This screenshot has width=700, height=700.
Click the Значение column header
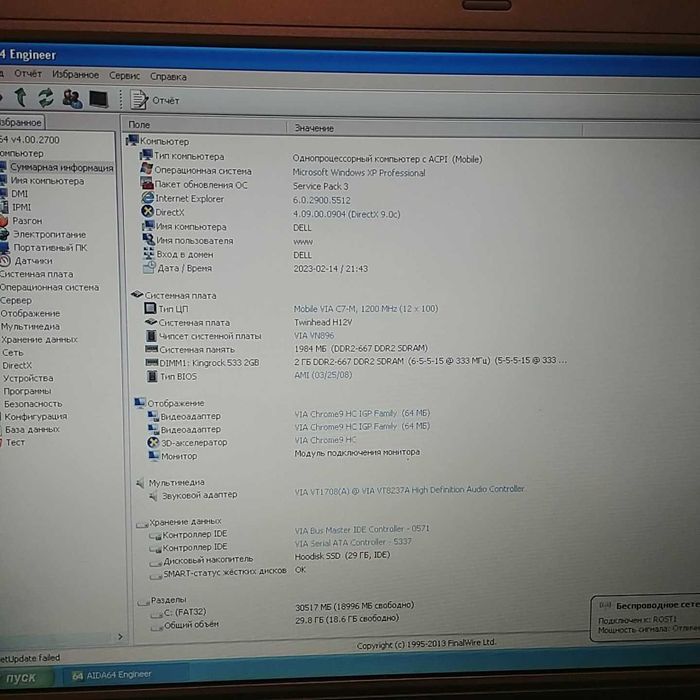[x=435, y=129]
